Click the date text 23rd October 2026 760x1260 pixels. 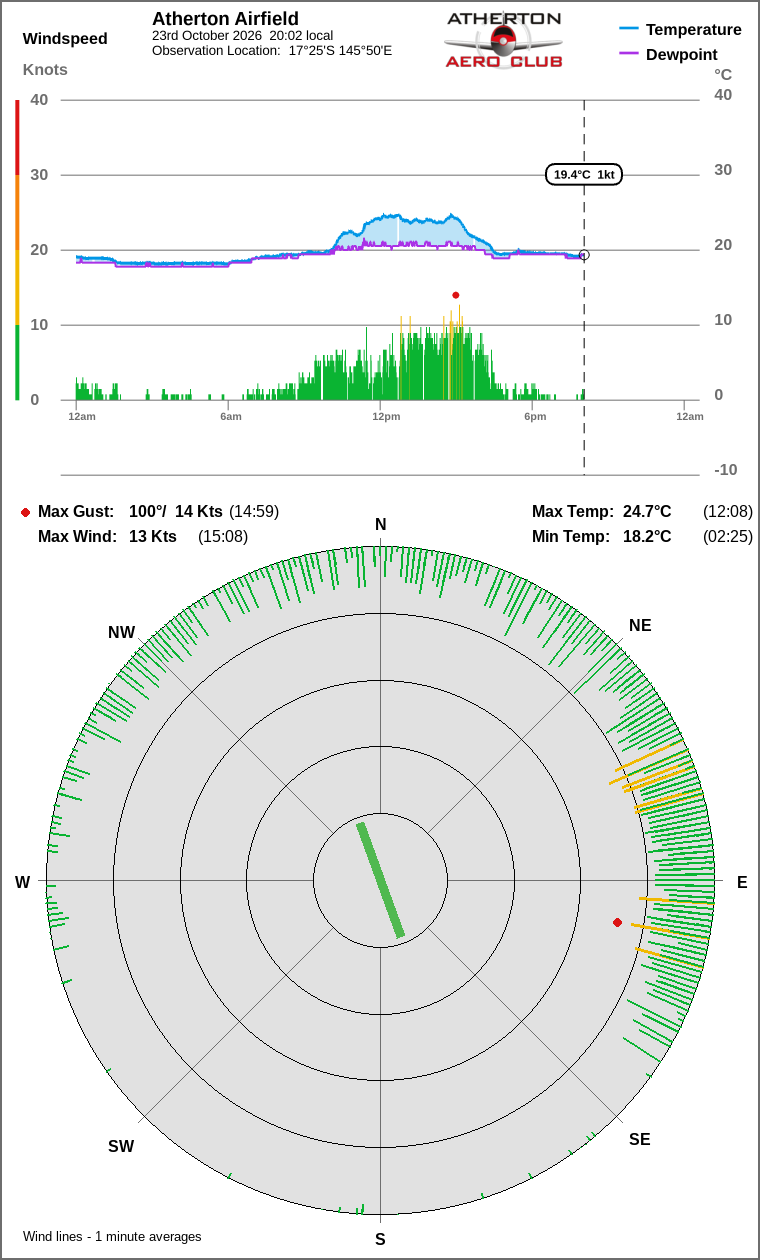(207, 35)
